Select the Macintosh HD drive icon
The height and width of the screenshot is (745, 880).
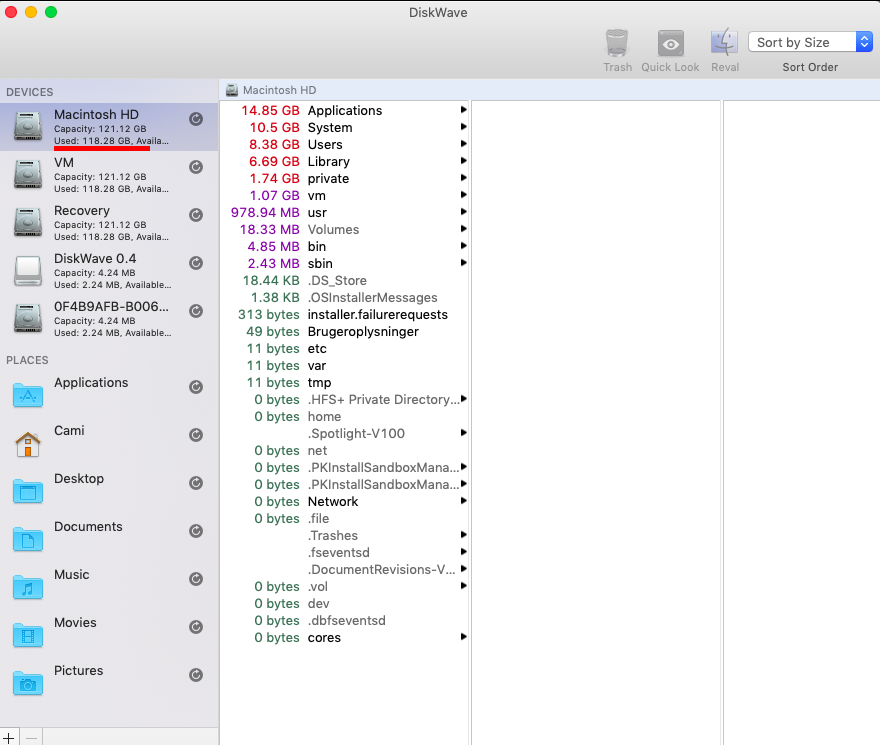pos(28,126)
